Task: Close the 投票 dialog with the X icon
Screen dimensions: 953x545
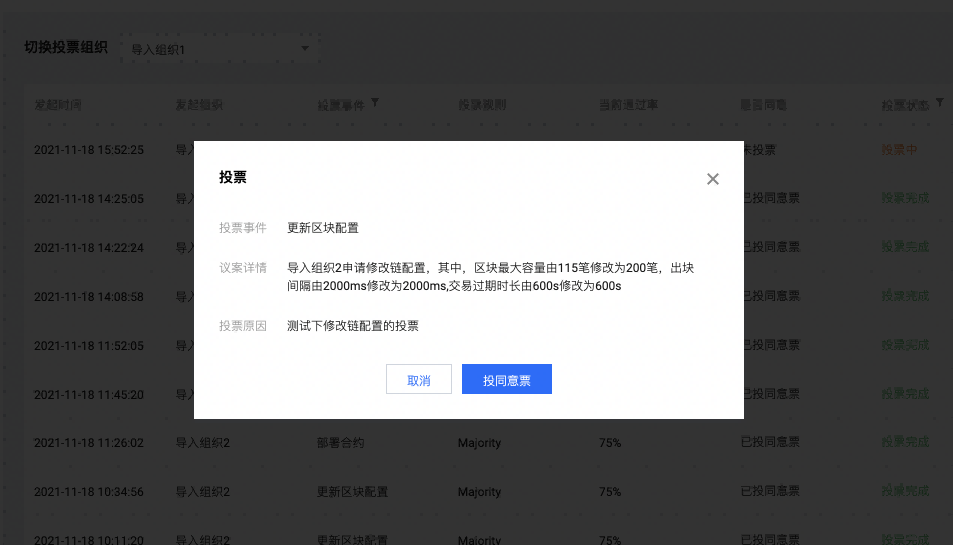Action: (712, 179)
